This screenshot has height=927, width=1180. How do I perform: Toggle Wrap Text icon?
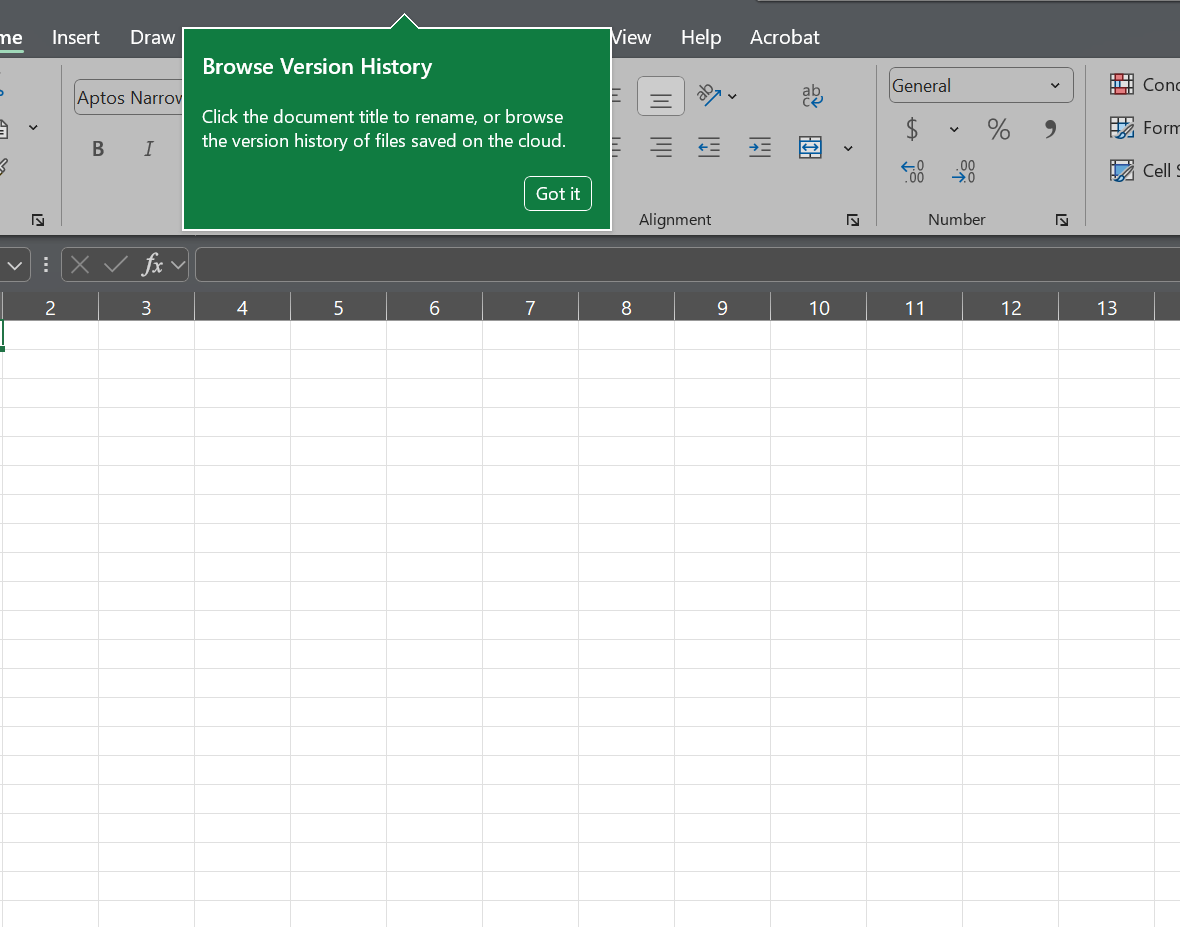(811, 96)
